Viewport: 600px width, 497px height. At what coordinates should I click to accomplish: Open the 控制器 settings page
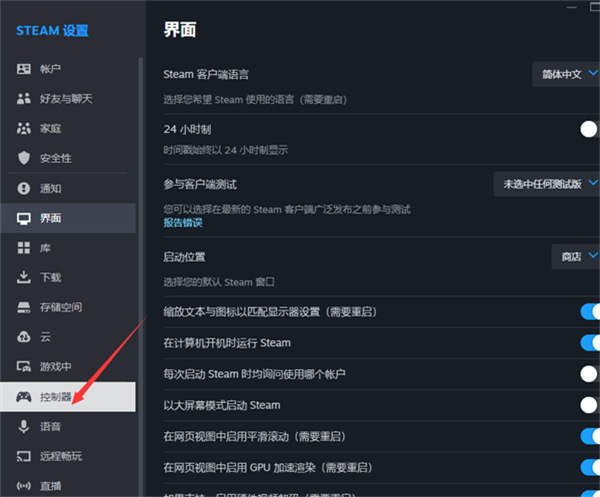click(x=68, y=397)
